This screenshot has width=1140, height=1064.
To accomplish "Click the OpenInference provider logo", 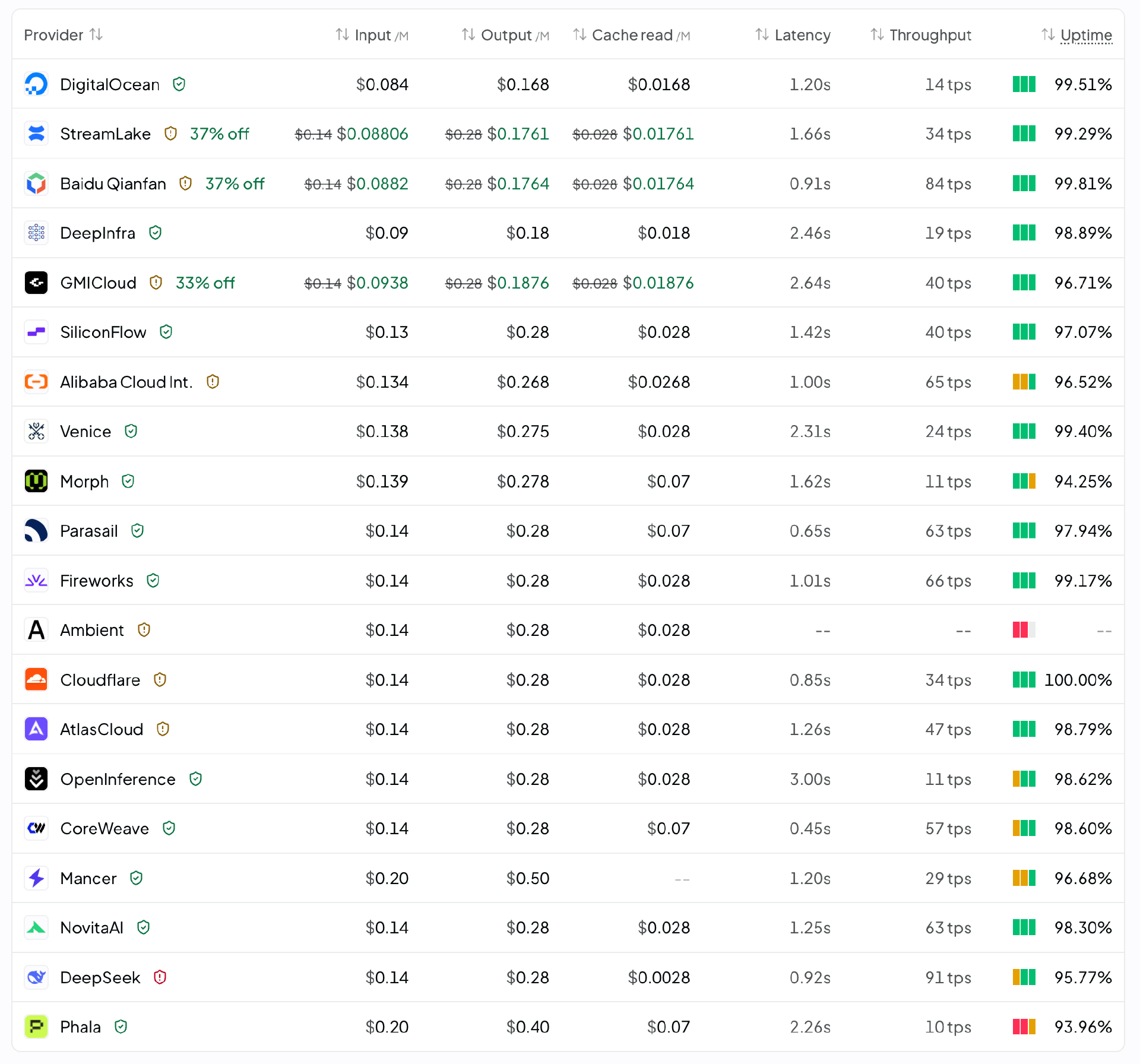I will 36,778.
